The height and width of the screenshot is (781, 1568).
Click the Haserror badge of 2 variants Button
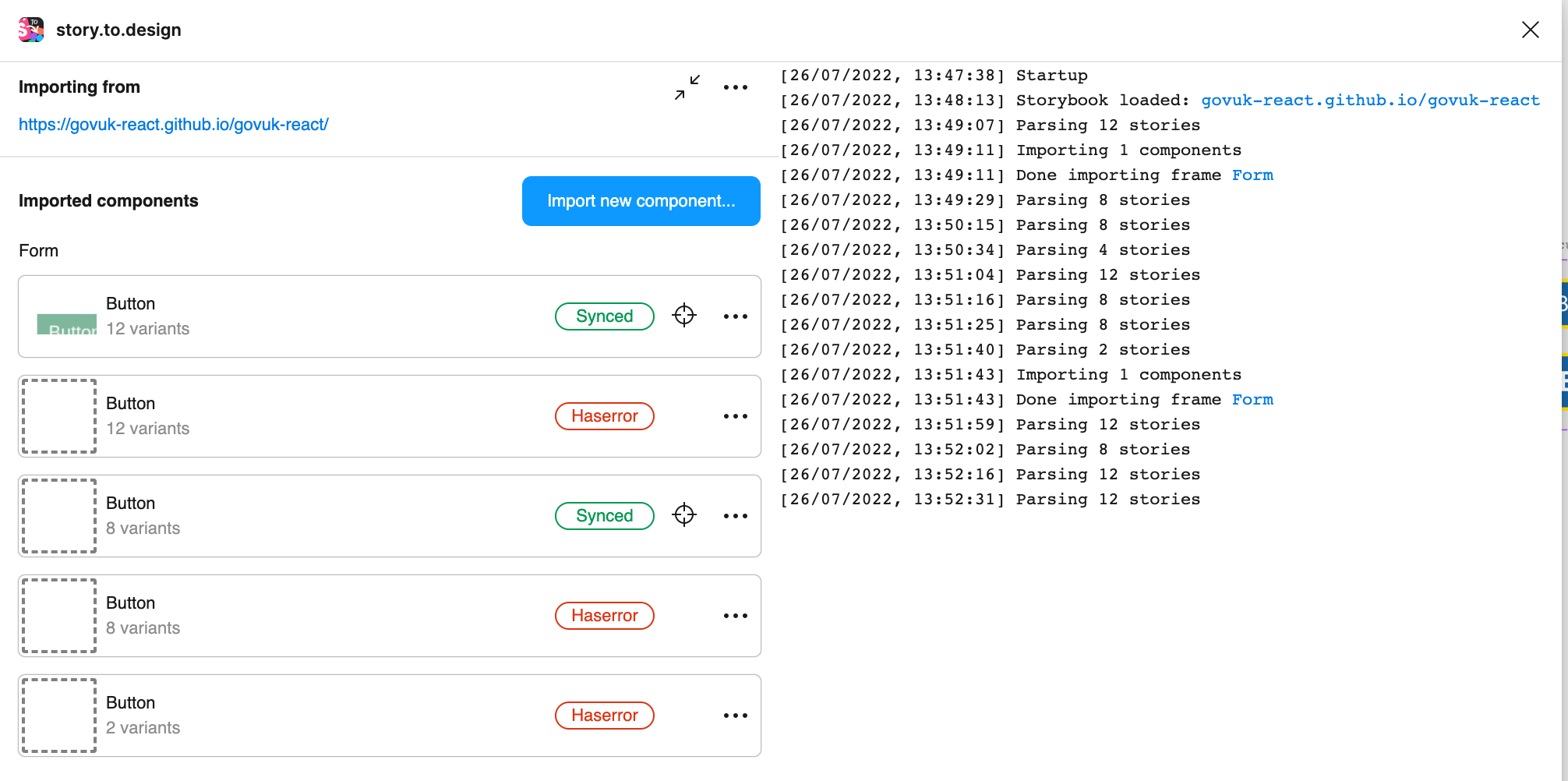(x=605, y=716)
